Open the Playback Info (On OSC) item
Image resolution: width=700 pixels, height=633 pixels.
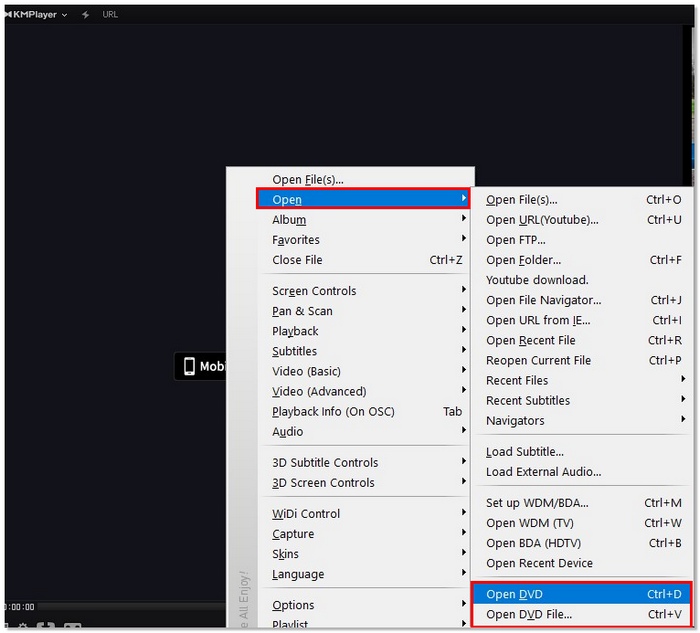coord(333,412)
